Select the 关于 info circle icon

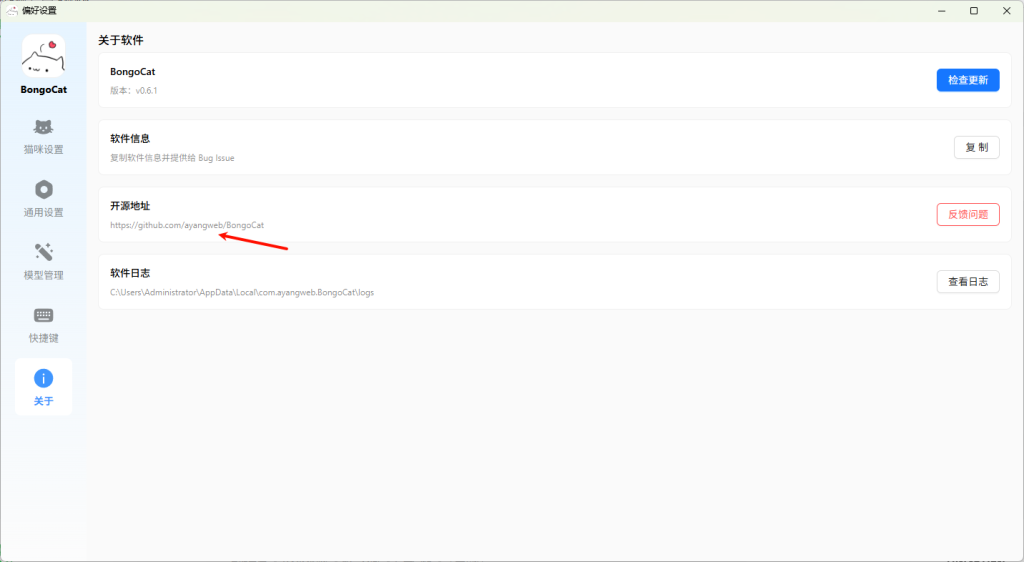[x=43, y=378]
